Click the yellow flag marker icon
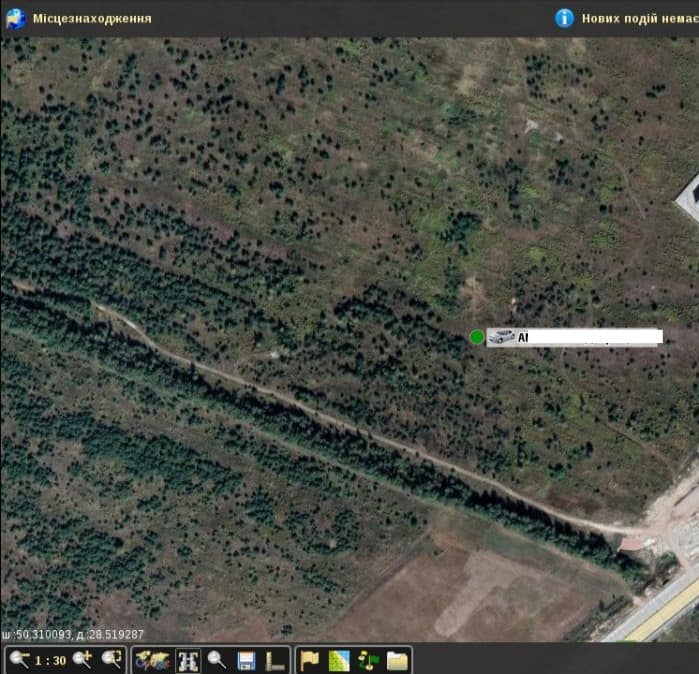Screen dimensions: 699x674 tap(310, 660)
